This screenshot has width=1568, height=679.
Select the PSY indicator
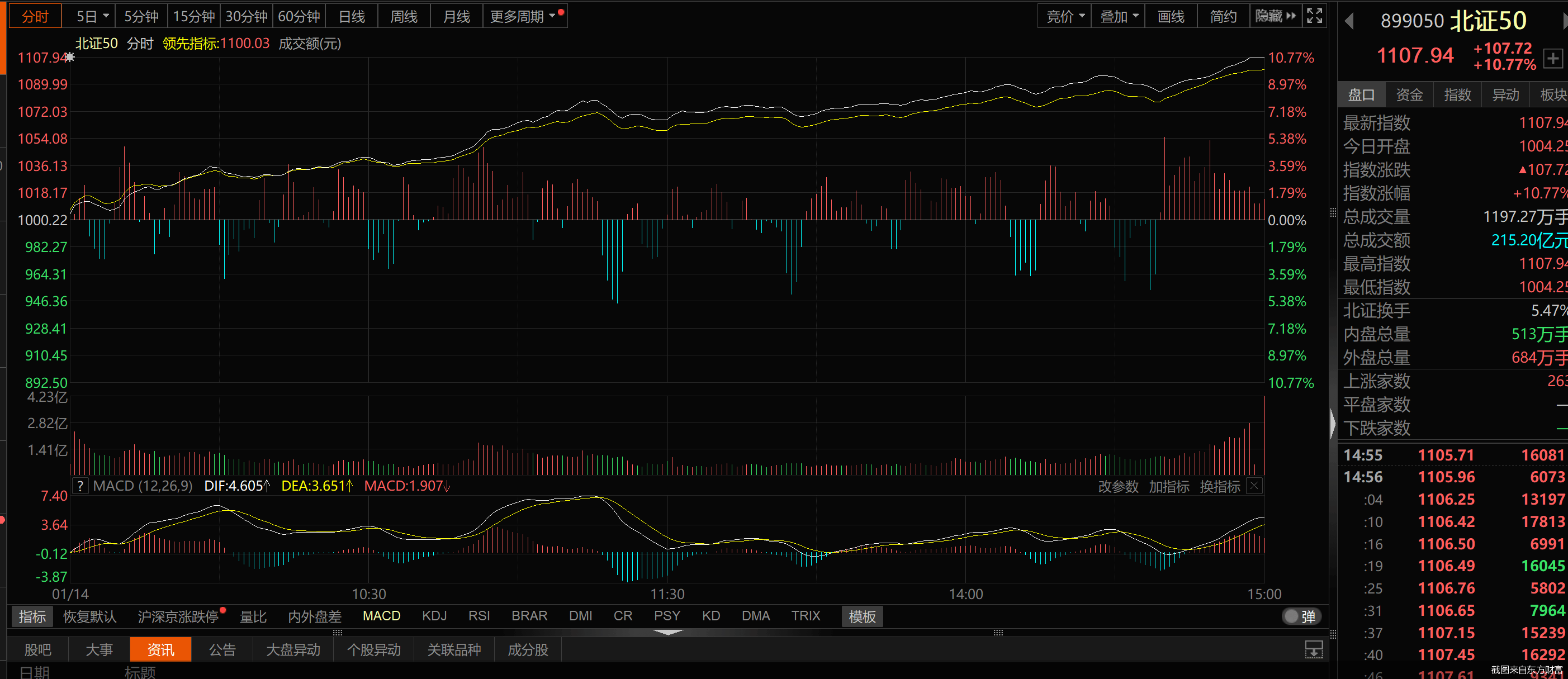coord(667,616)
